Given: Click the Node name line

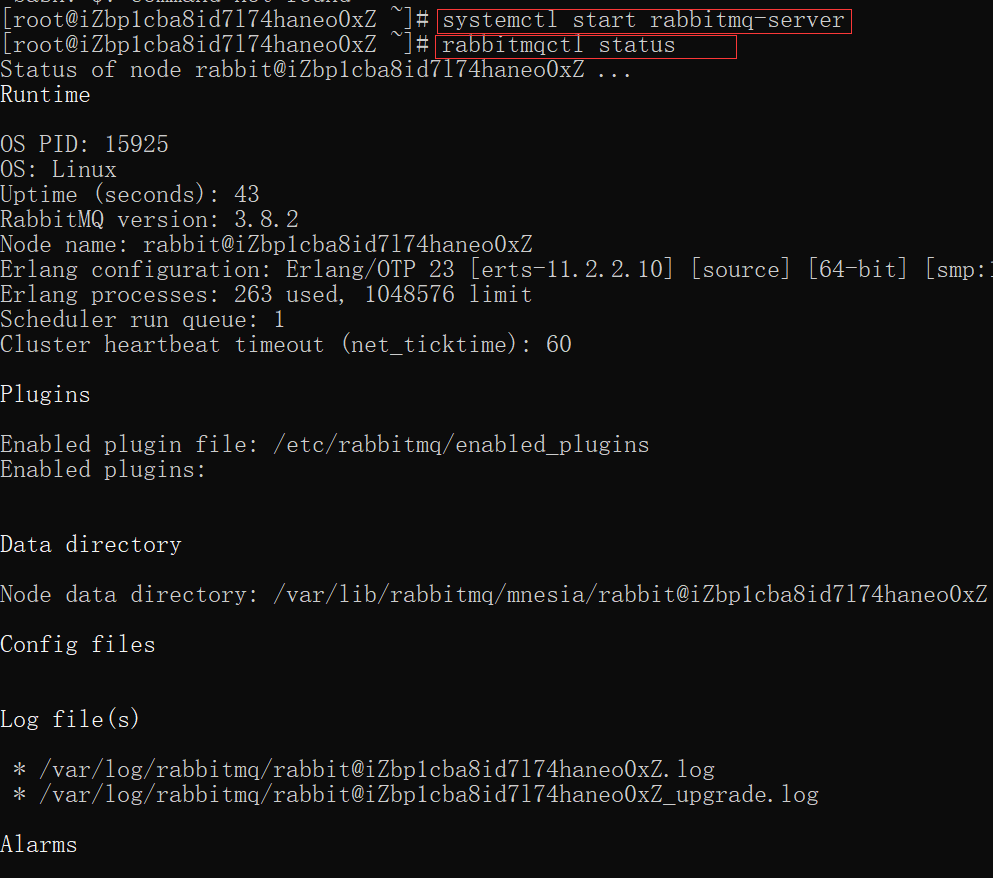Looking at the screenshot, I should (x=267, y=245).
